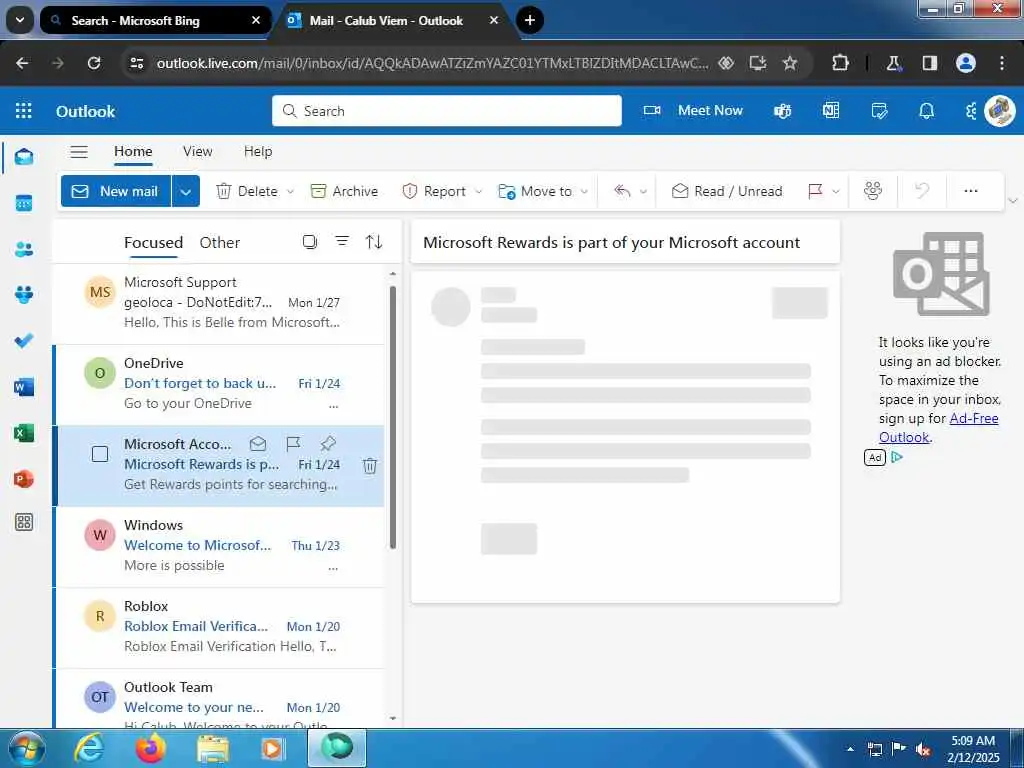This screenshot has width=1024, height=768.
Task: Open the View ribbon tab
Action: coord(197,152)
